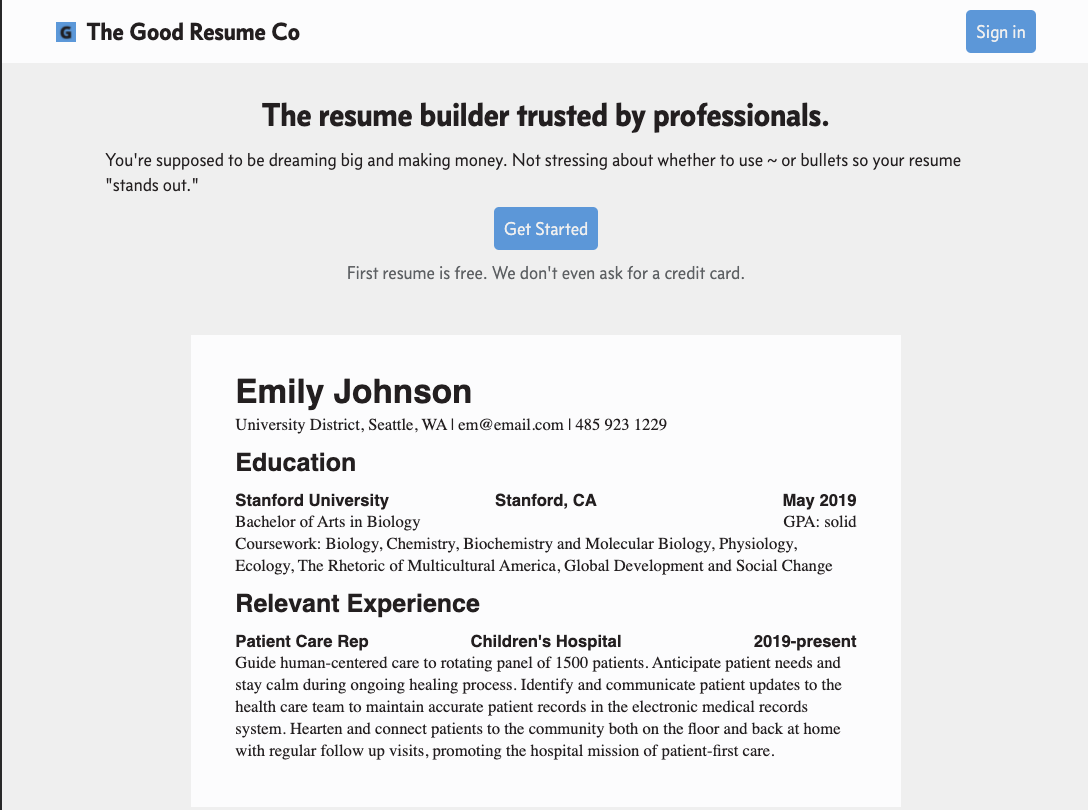
Task: Click the em@email.com address on the resume
Action: coord(511,425)
